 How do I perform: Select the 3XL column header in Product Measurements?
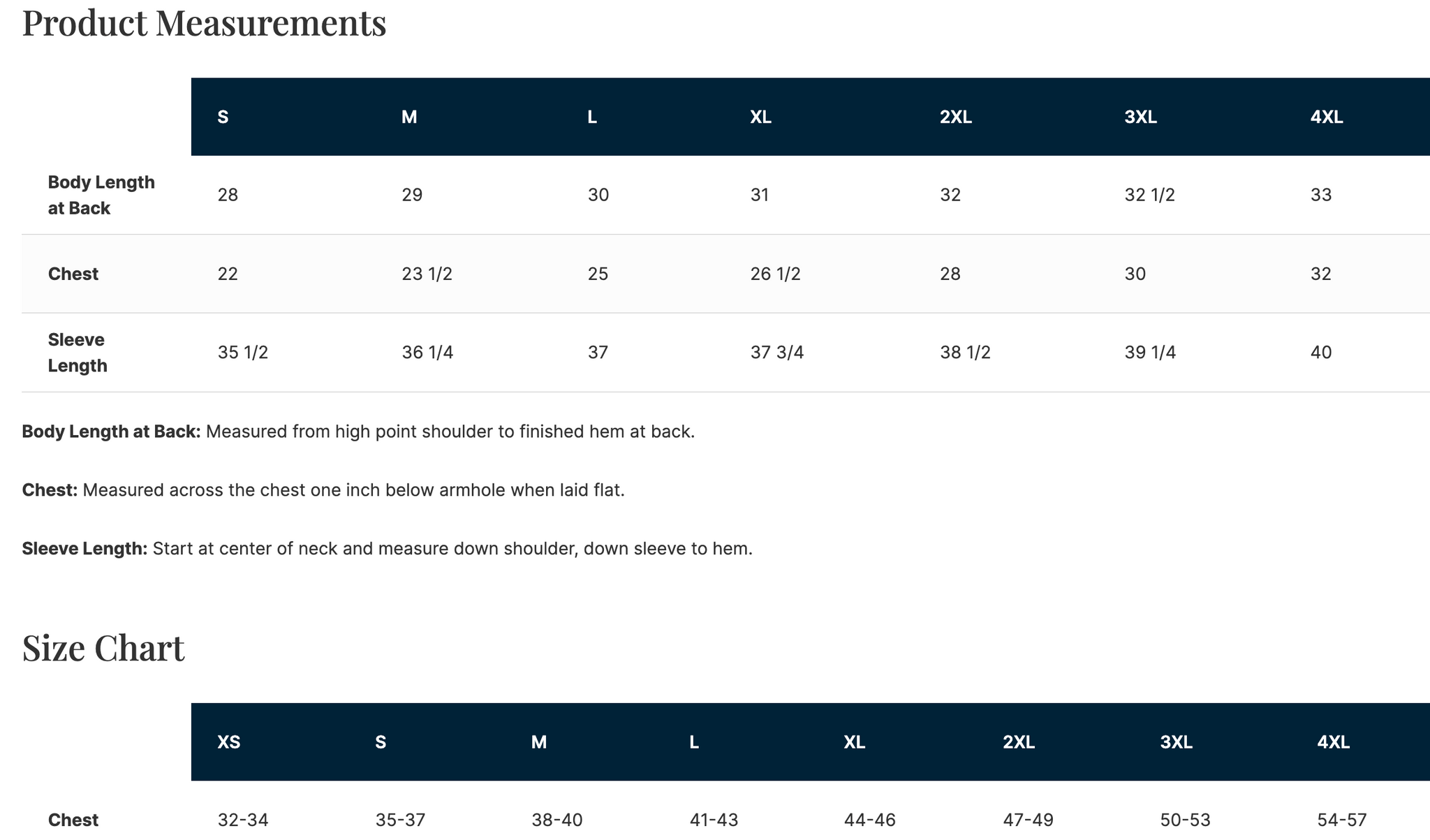pos(1140,117)
